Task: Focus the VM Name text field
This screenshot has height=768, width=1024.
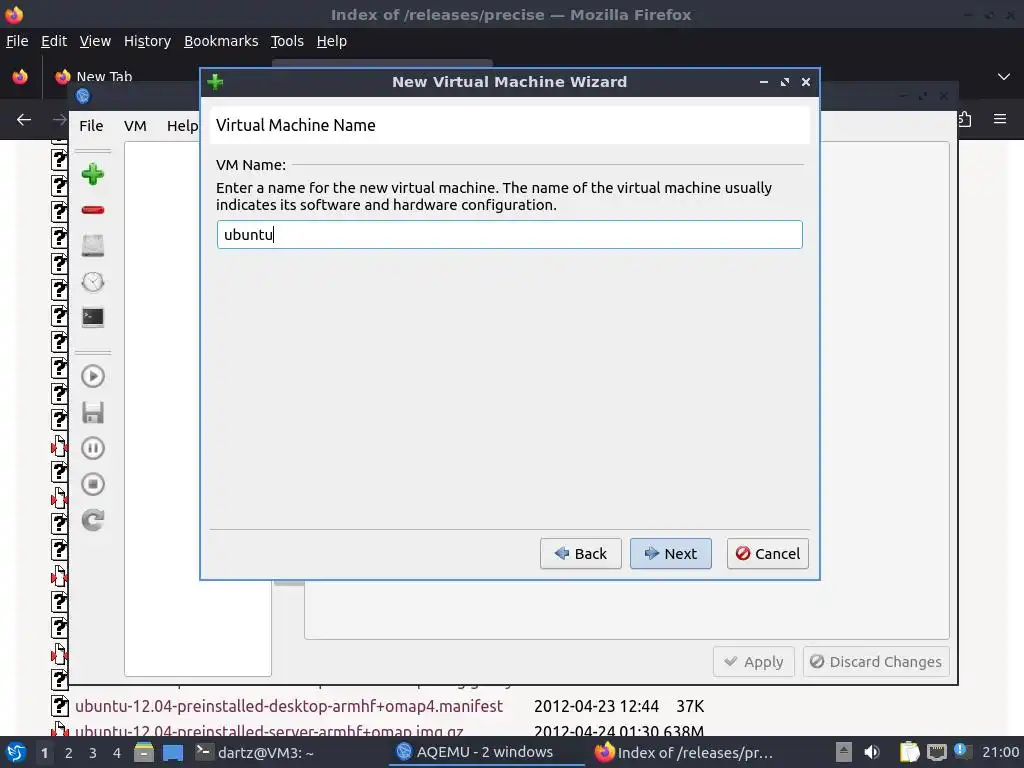Action: point(509,234)
